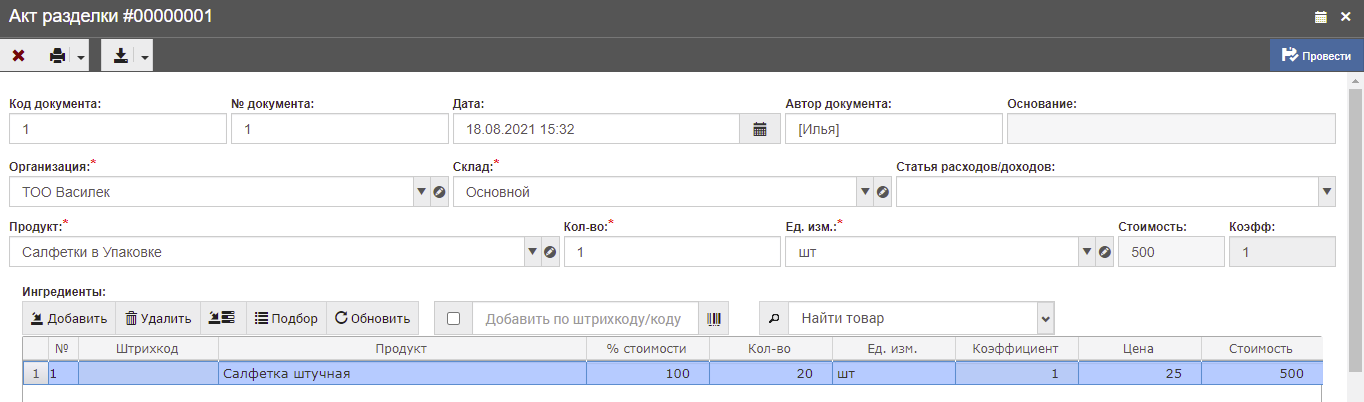Toggle checkbox next to barcode field

point(453,319)
